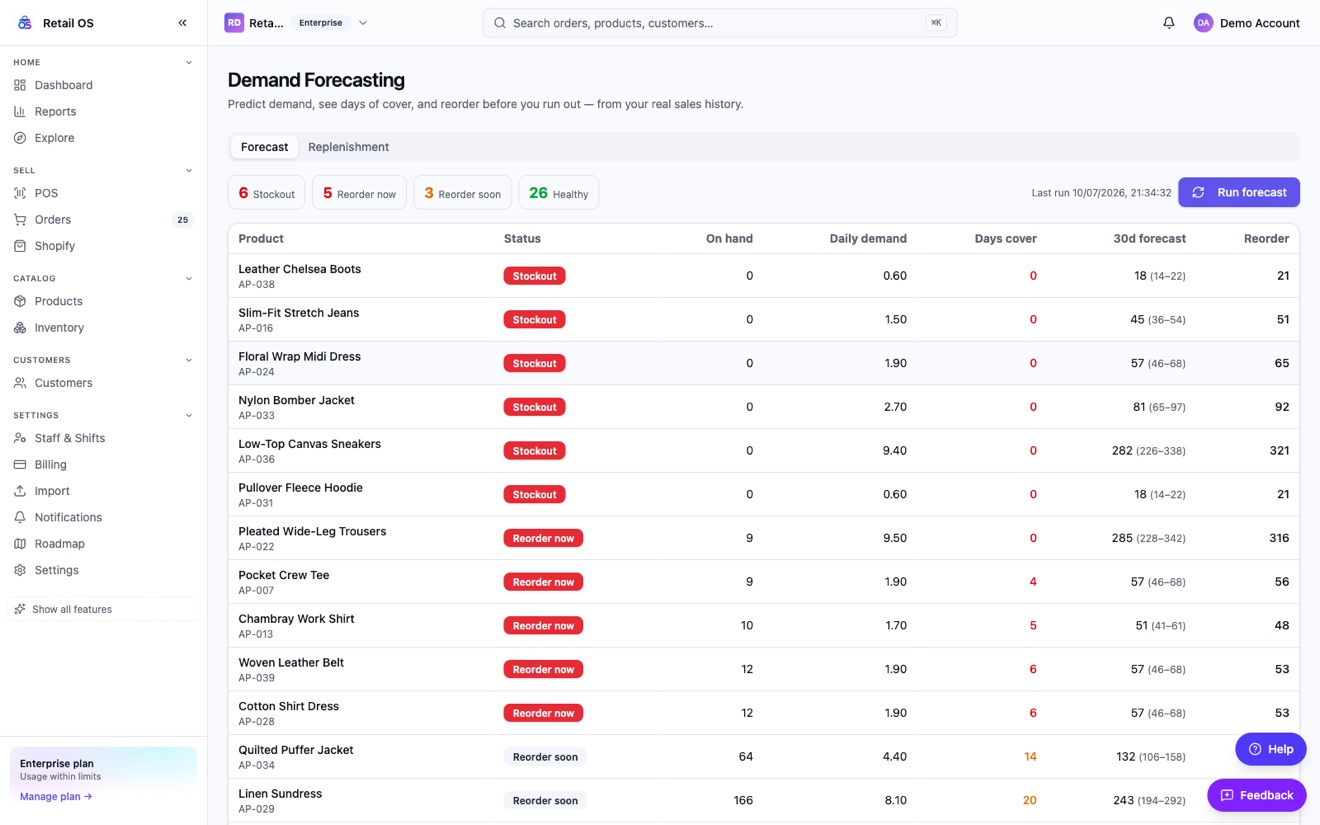Click the Roadmap map icon
Viewport: 1320px width, 825px height.
click(20, 544)
